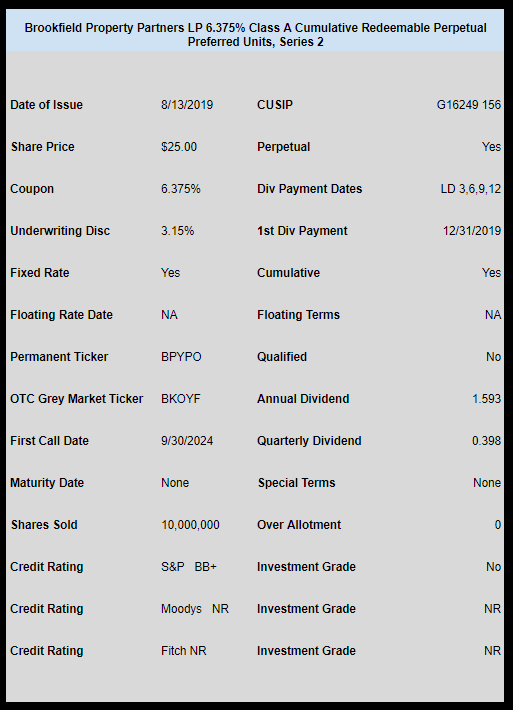Image resolution: width=513 pixels, height=710 pixels.
Task: Click the S&P BB+ credit rating
Action: coord(189,567)
